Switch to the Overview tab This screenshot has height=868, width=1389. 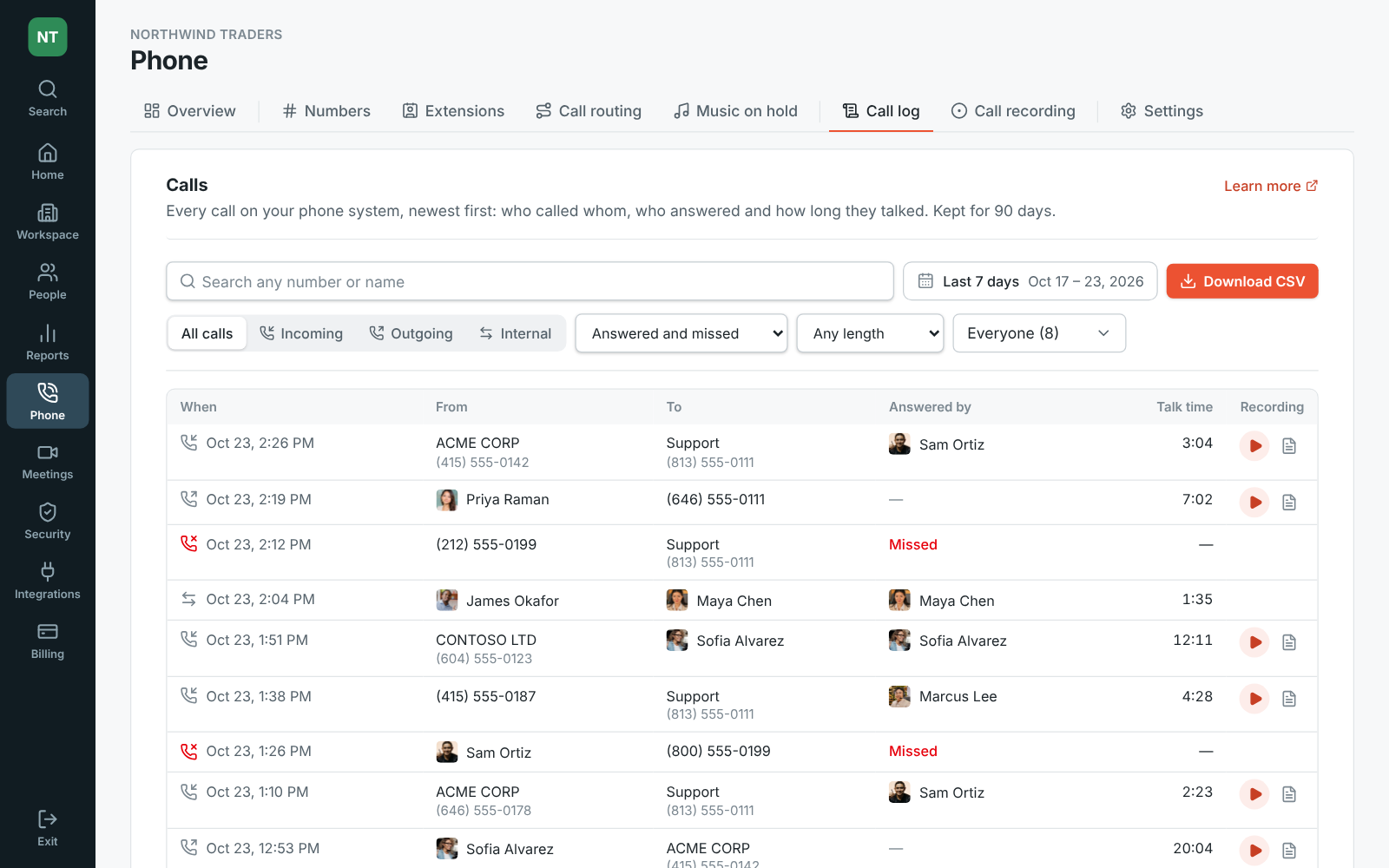190,111
